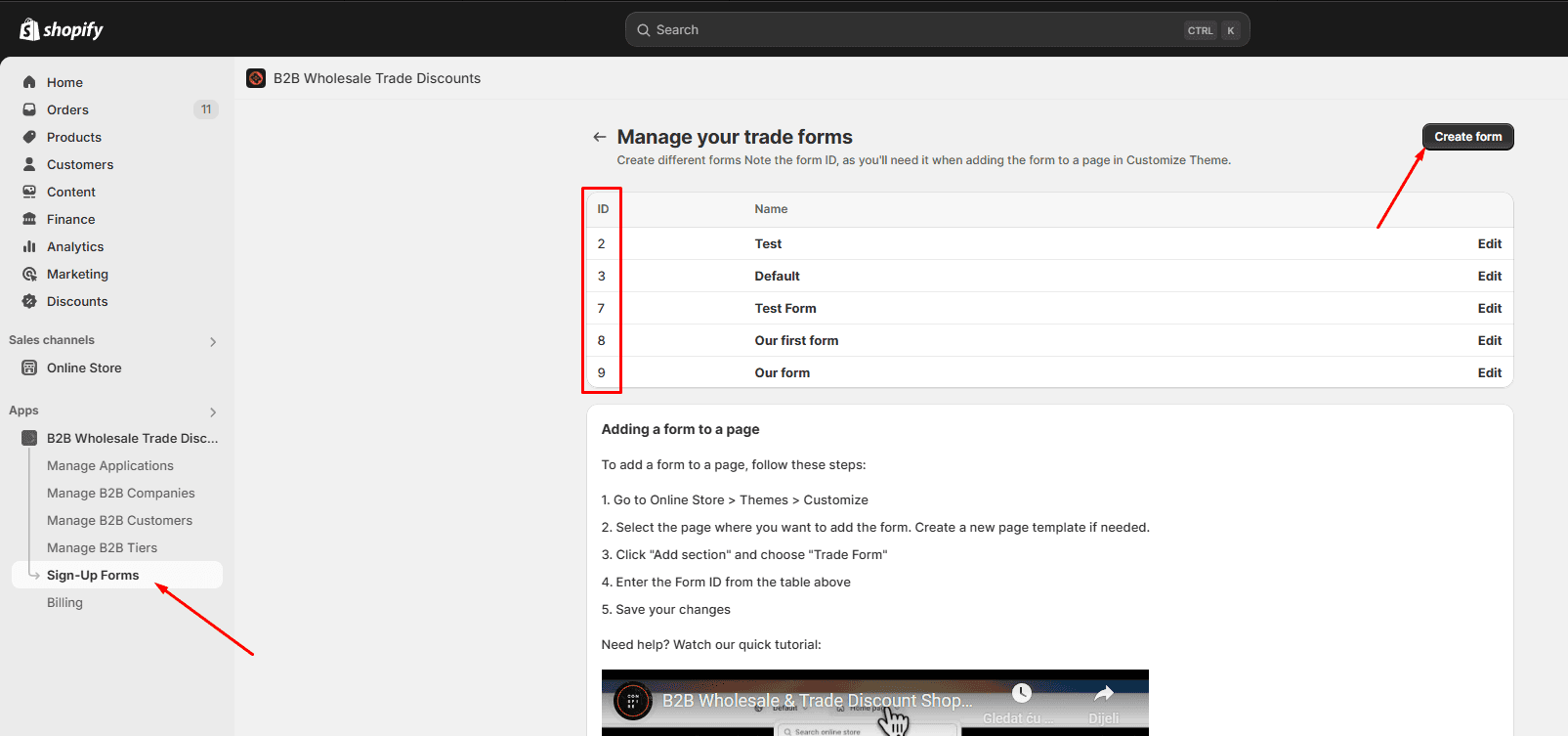This screenshot has height=736, width=1568.
Task: Open the Discounts page
Action: tap(77, 301)
